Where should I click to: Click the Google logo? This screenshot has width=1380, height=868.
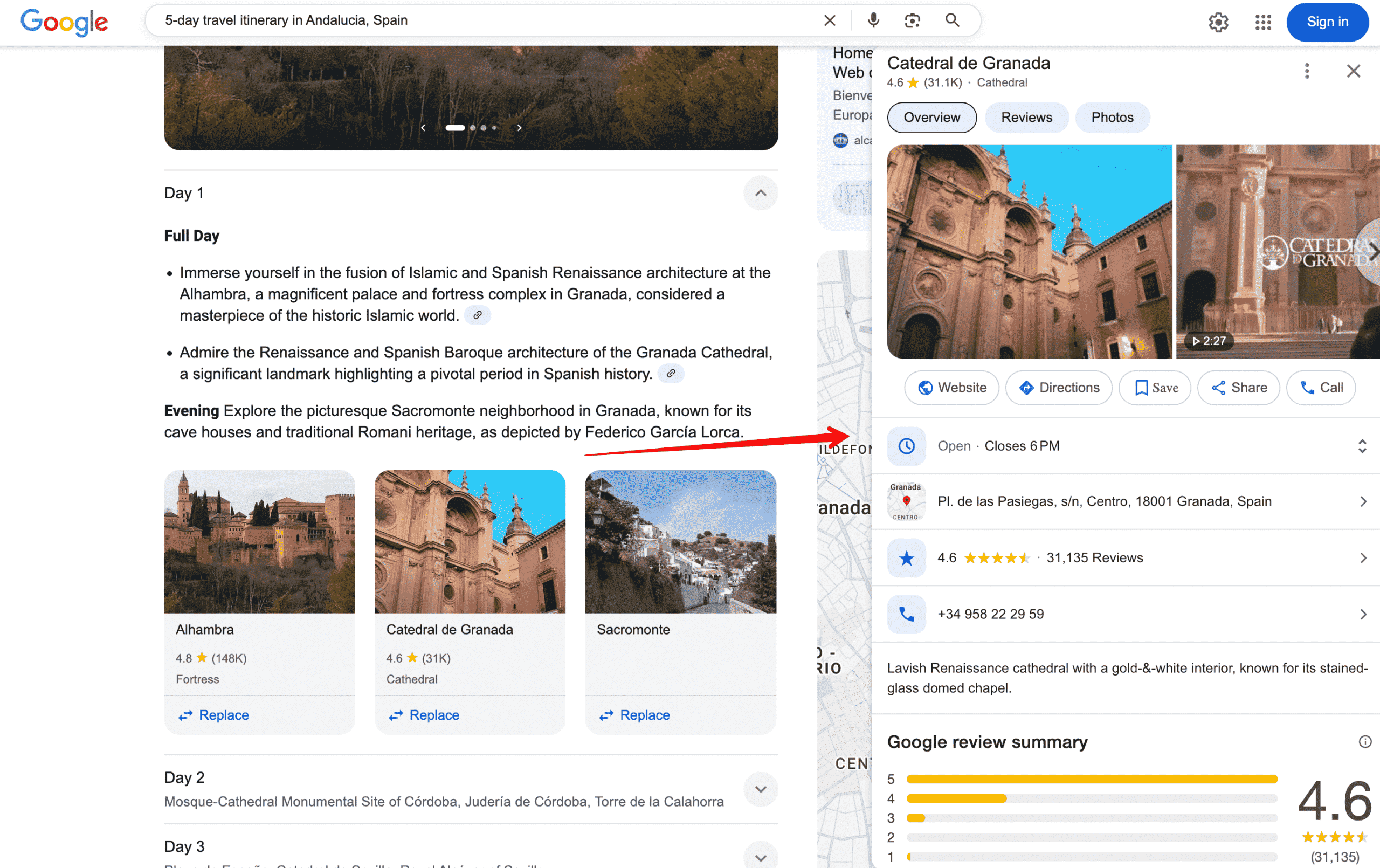pyautogui.click(x=64, y=22)
